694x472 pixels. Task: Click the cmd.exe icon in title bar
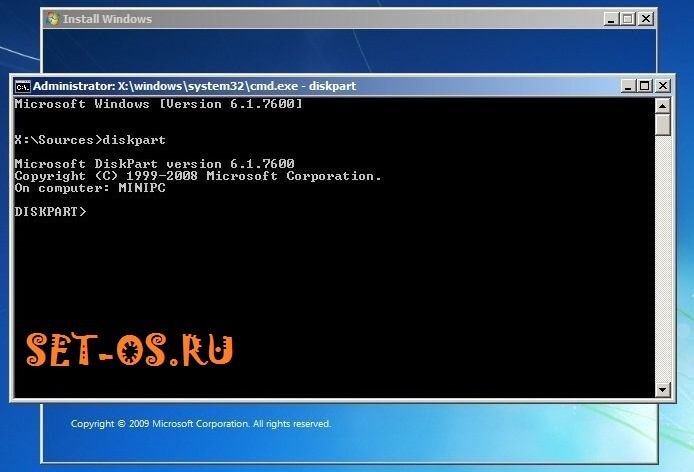pos(22,86)
